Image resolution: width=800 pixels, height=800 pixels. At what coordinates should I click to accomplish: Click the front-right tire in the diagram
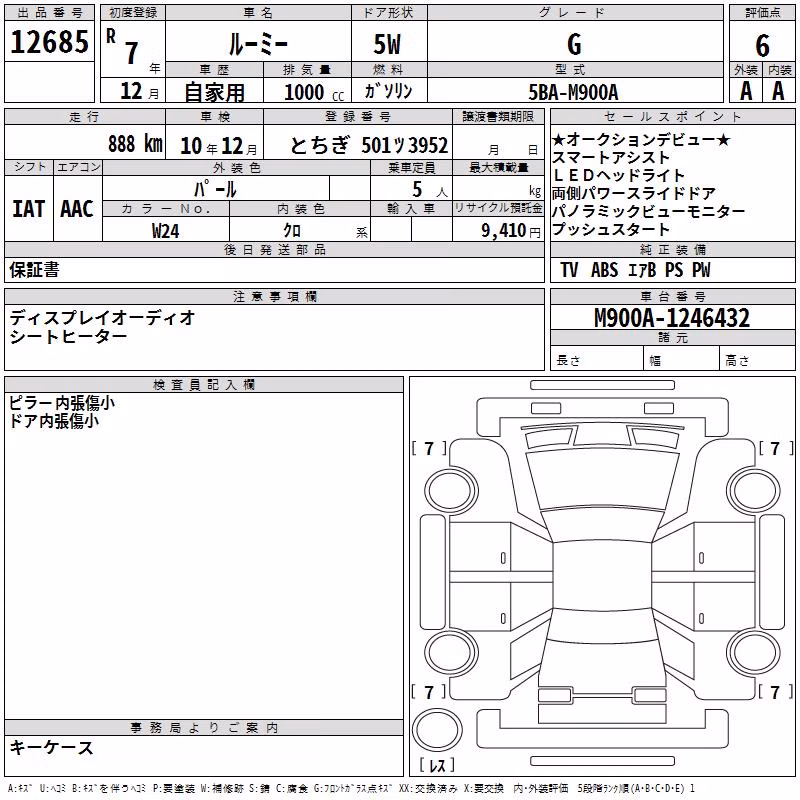pyautogui.click(x=754, y=491)
